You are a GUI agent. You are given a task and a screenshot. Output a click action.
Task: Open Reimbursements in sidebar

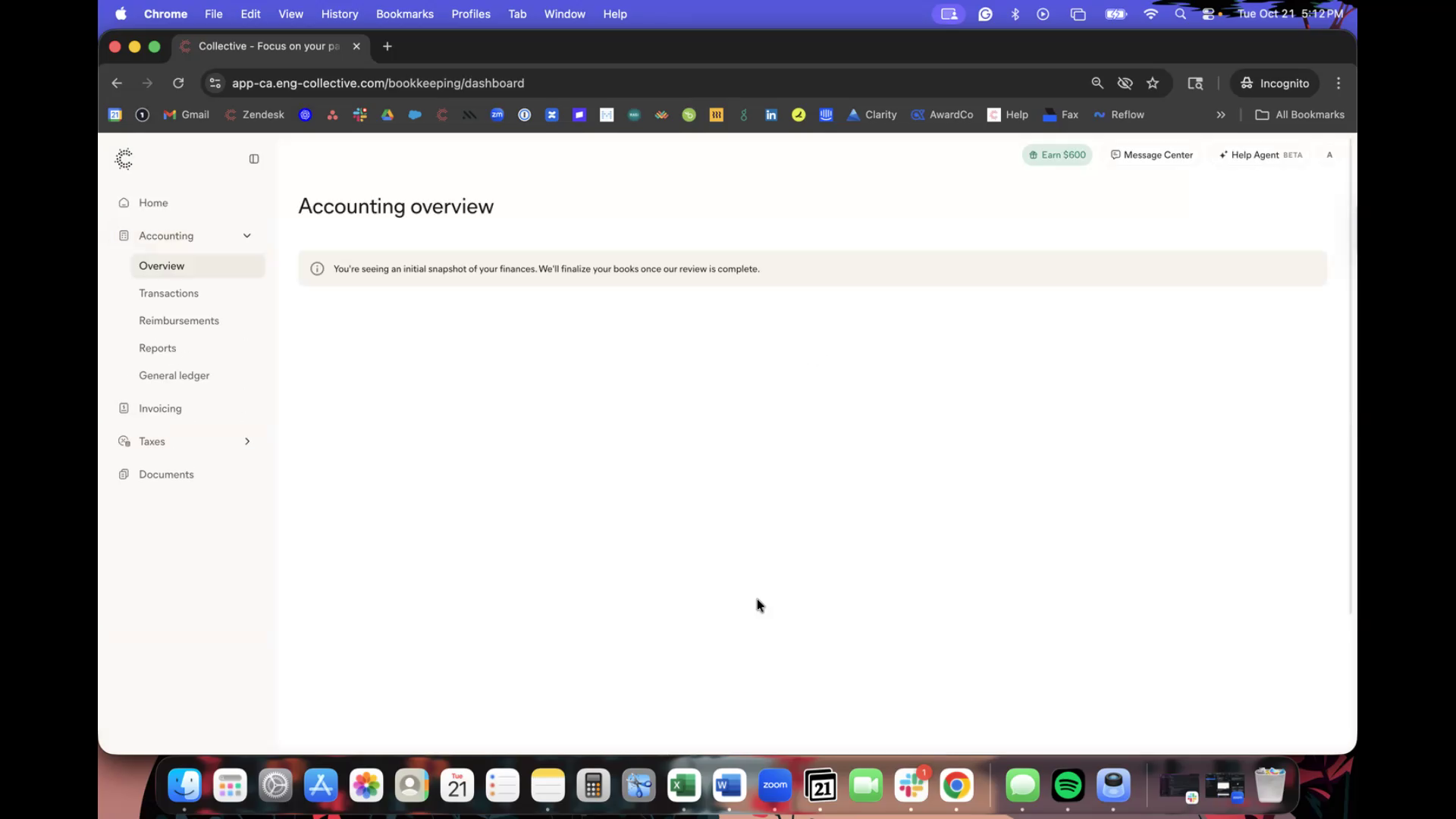coord(179,321)
